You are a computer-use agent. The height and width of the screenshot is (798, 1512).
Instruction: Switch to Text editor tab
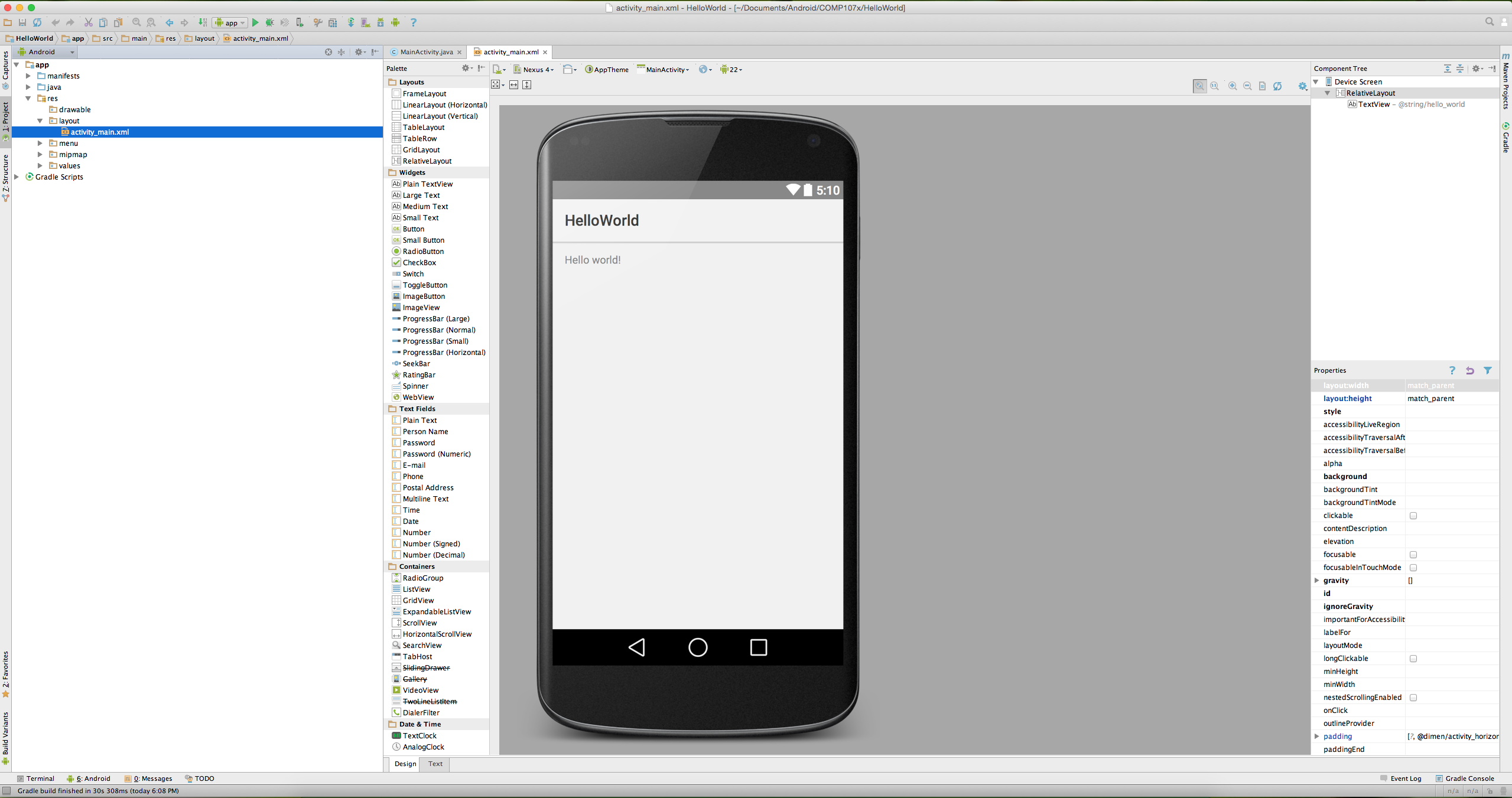(x=435, y=764)
